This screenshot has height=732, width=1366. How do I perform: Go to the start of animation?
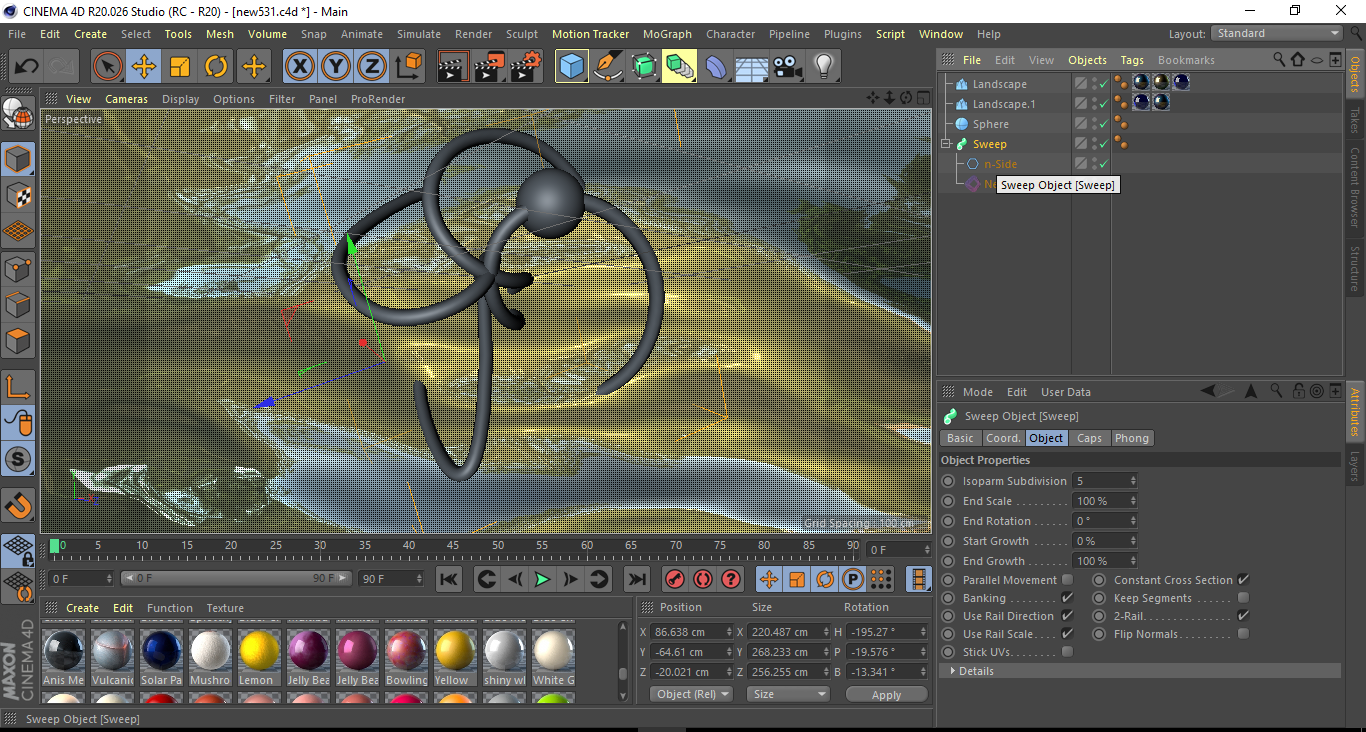point(449,579)
